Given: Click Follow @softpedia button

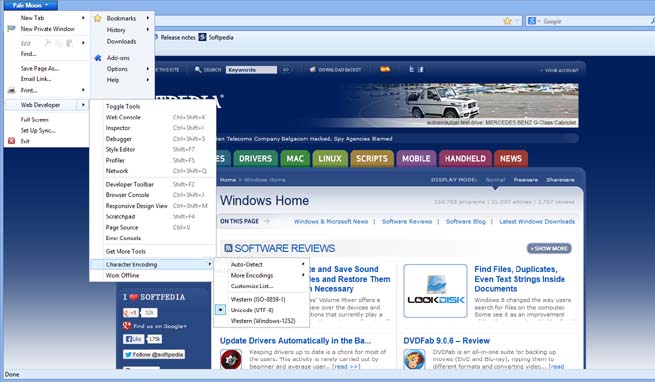Looking at the screenshot, I should tap(154, 354).
